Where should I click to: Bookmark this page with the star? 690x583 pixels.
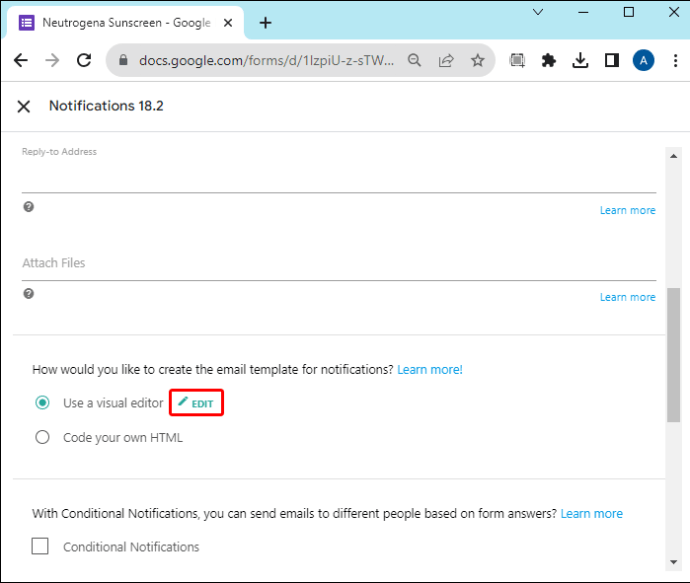(477, 60)
